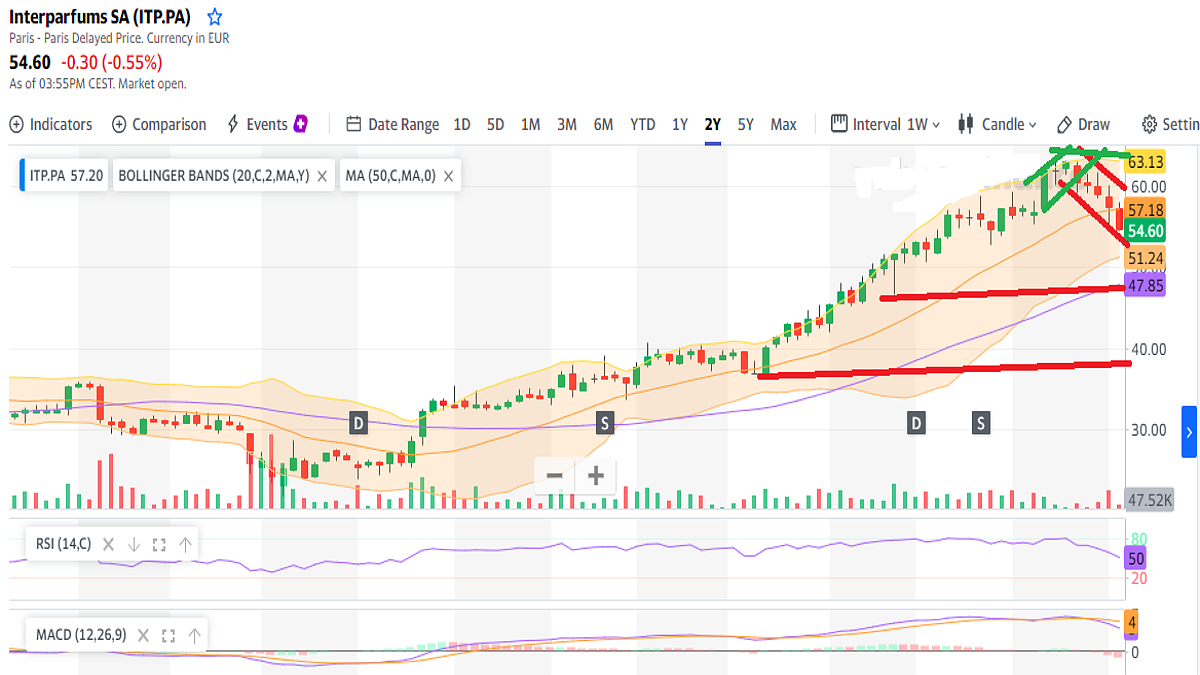Open the Date Range picker
Screen dimensions: 1200x675
[x=392, y=124]
